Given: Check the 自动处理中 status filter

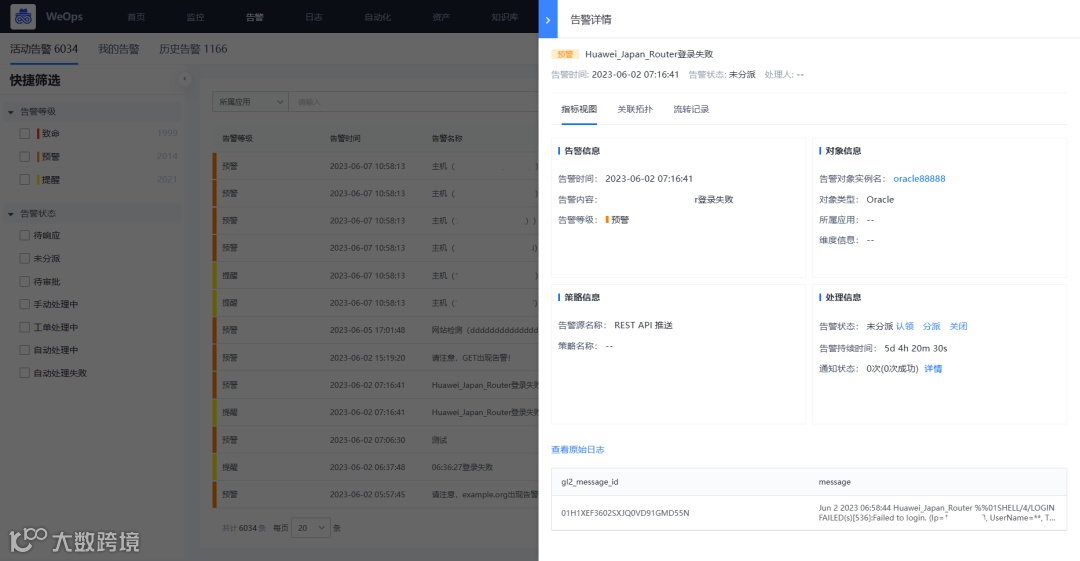Looking at the screenshot, I should click(25, 350).
